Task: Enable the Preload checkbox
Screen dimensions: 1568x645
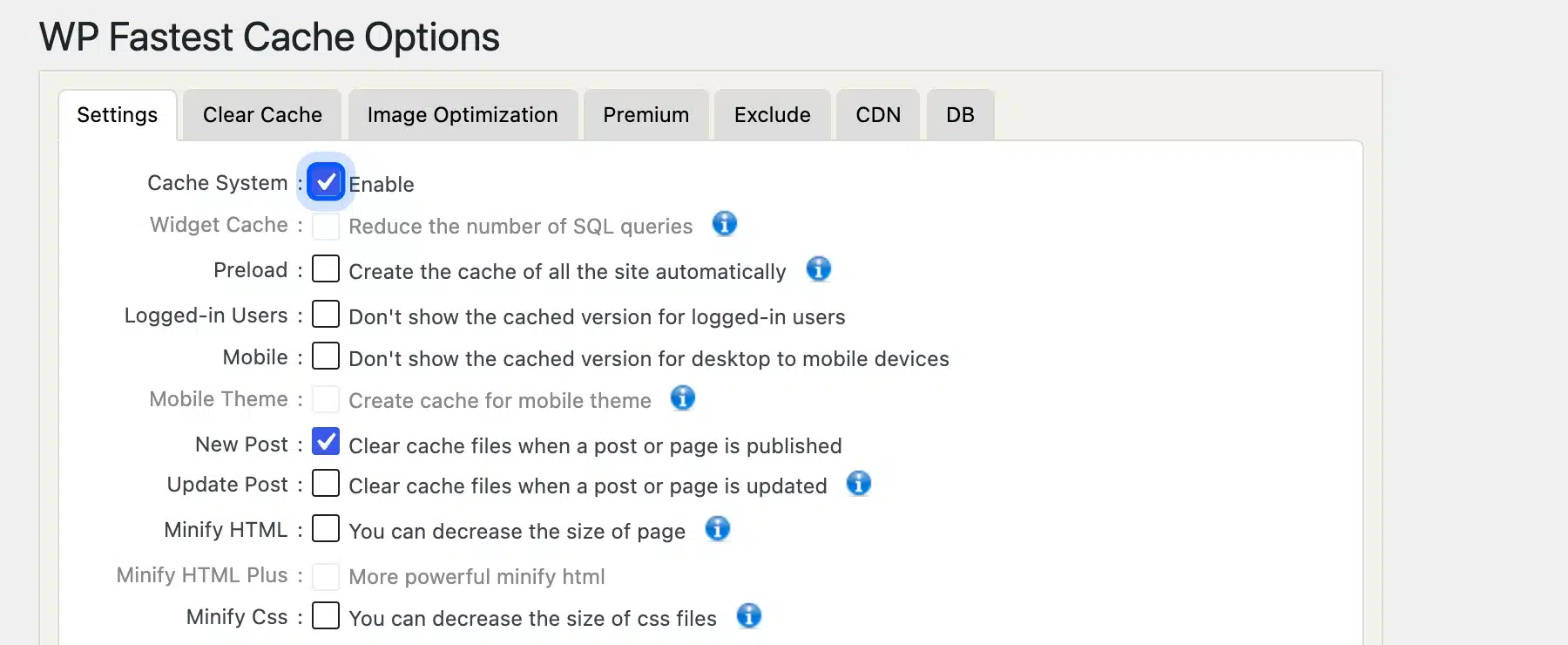Action: (326, 268)
